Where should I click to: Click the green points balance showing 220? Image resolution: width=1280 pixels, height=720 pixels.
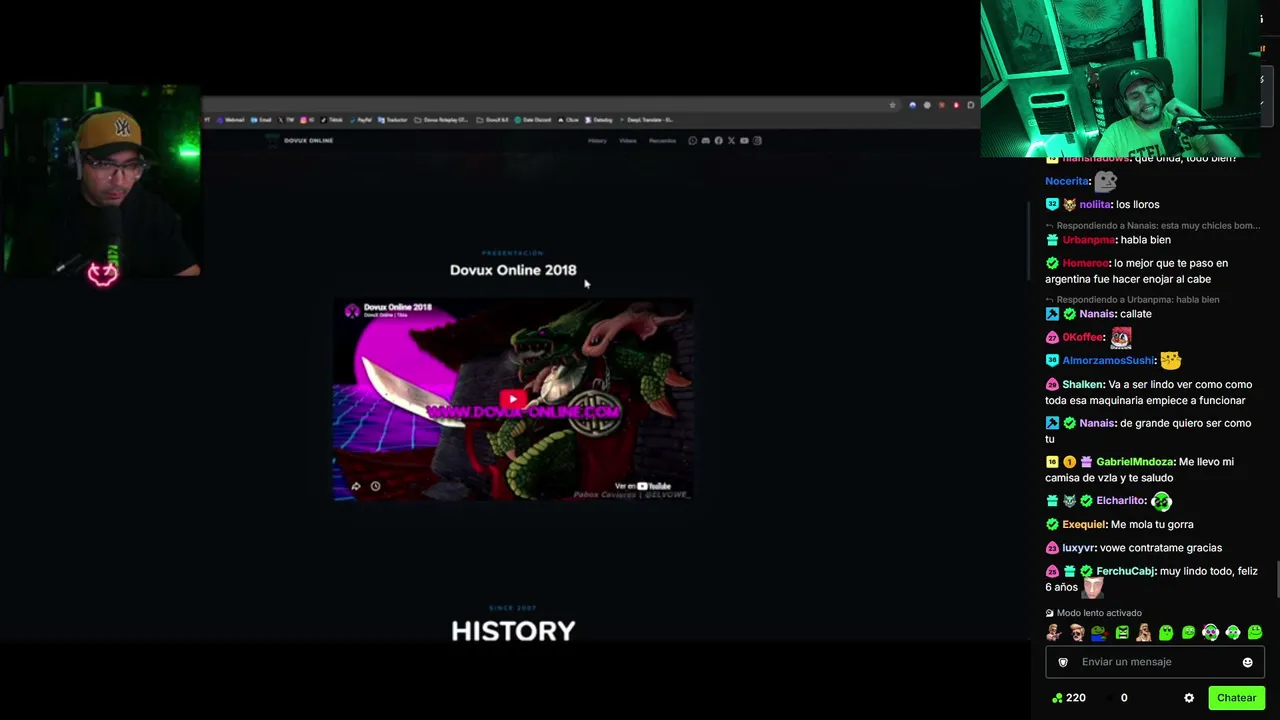[1069, 698]
